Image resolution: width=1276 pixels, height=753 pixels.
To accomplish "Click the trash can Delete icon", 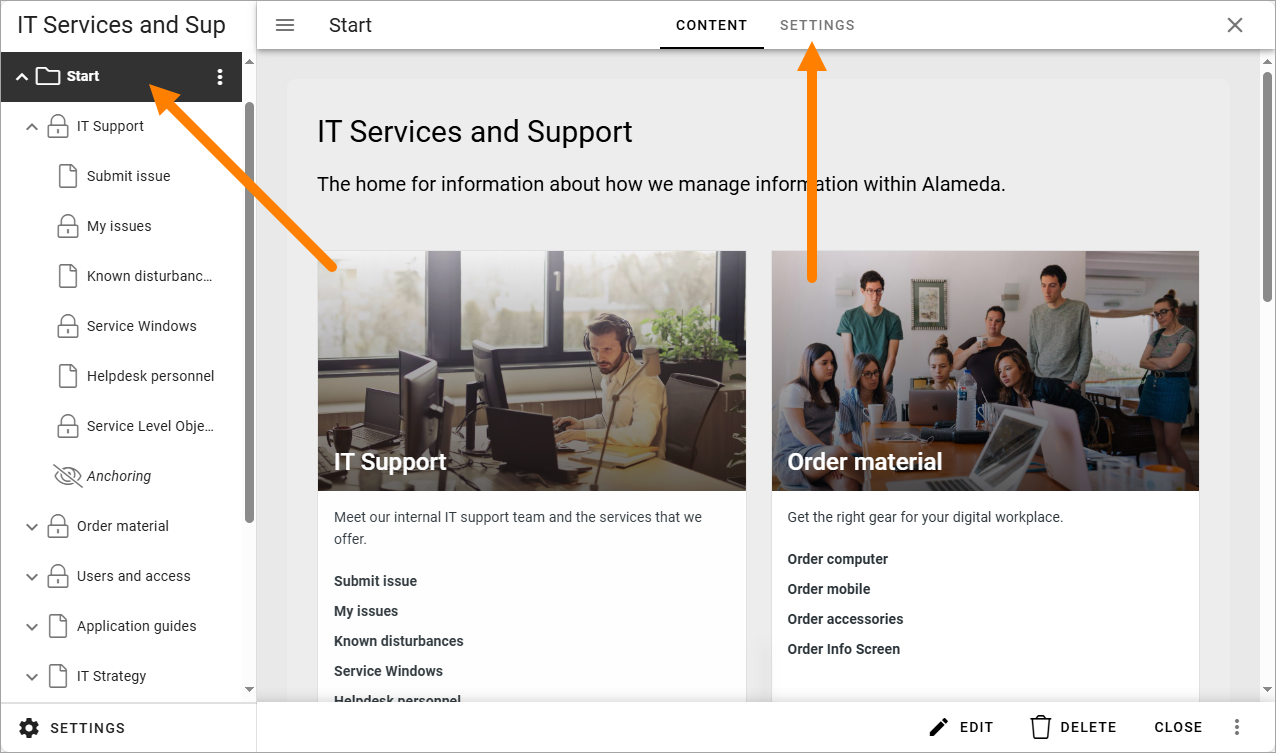I will tap(1041, 727).
